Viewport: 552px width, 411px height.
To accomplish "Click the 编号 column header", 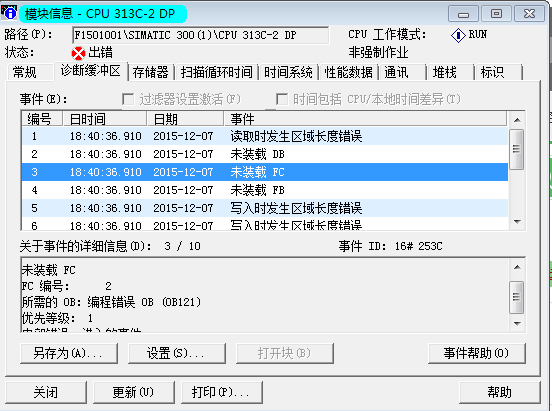I will (x=42, y=119).
